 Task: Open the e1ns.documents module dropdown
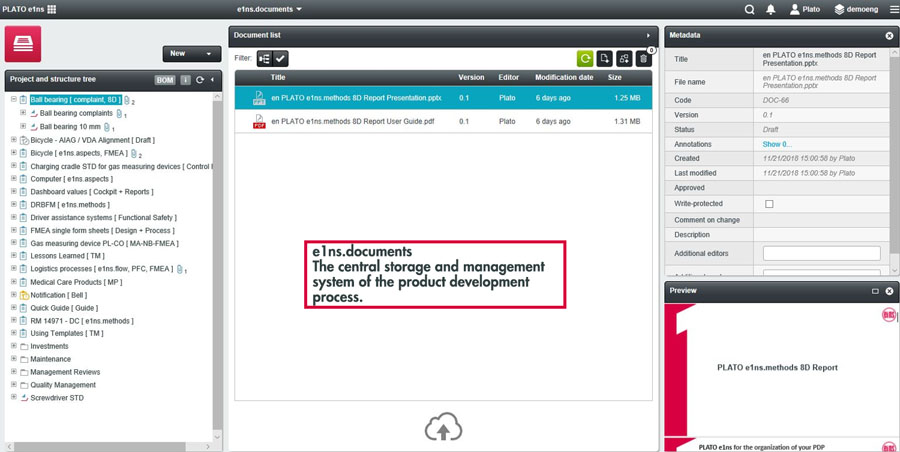tap(269, 9)
